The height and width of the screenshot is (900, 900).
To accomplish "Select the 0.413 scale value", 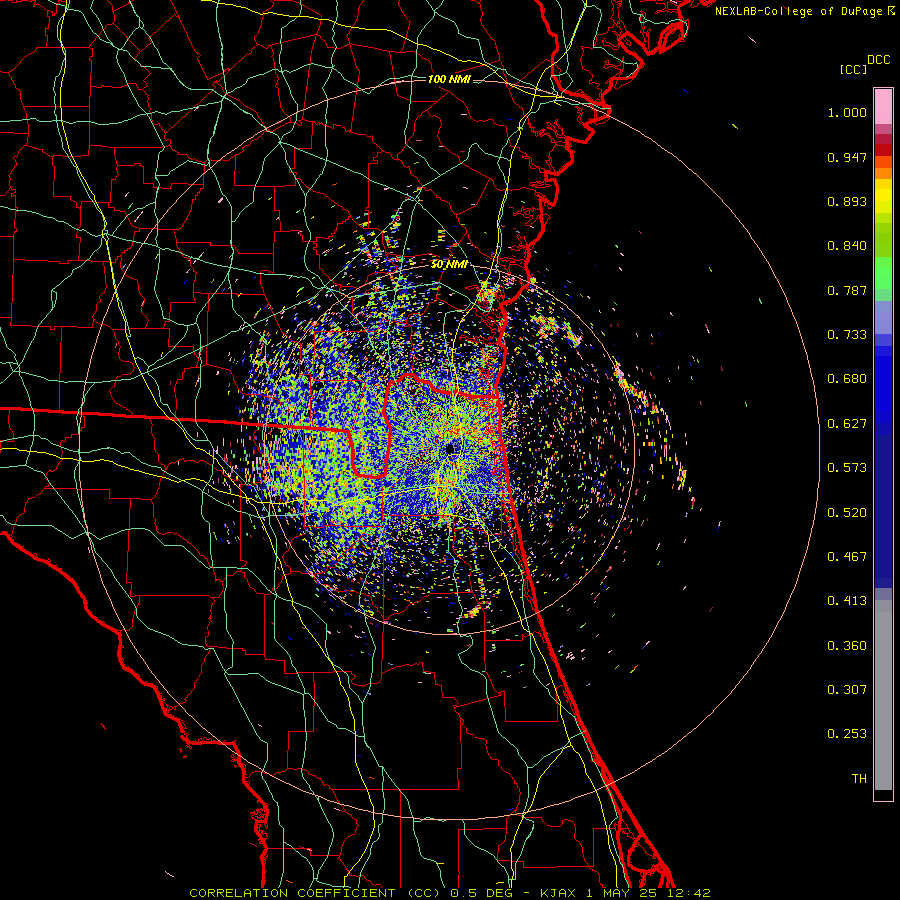I will point(847,601).
